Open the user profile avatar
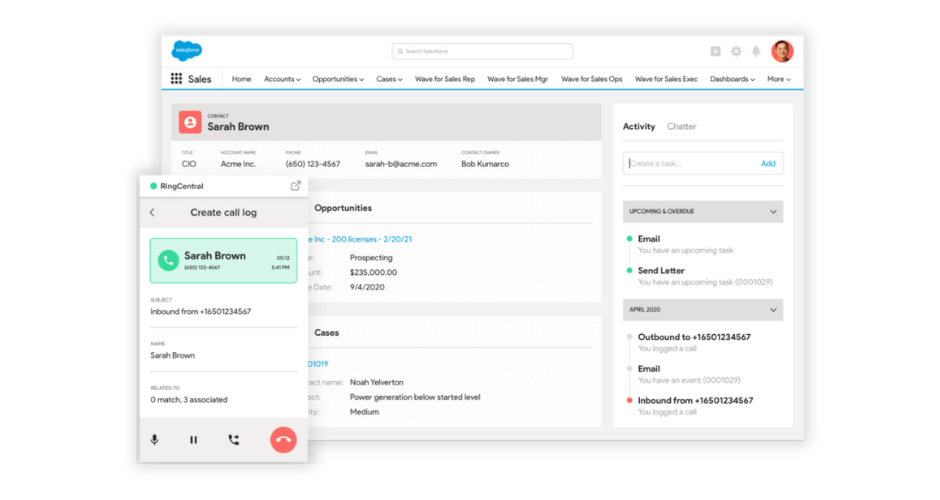940x500 pixels. pos(782,52)
